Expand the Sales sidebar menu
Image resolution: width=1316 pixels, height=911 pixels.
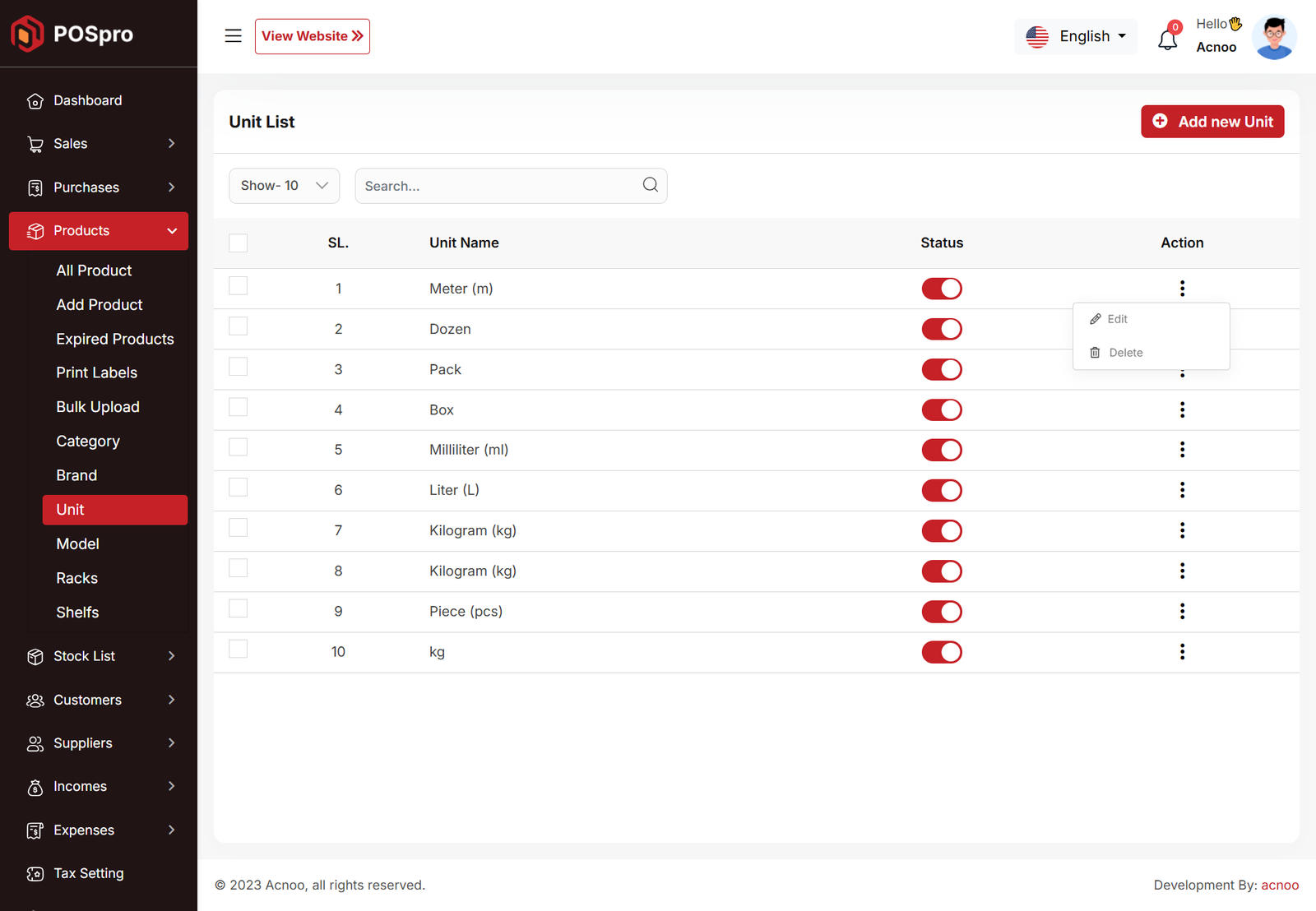(99, 144)
